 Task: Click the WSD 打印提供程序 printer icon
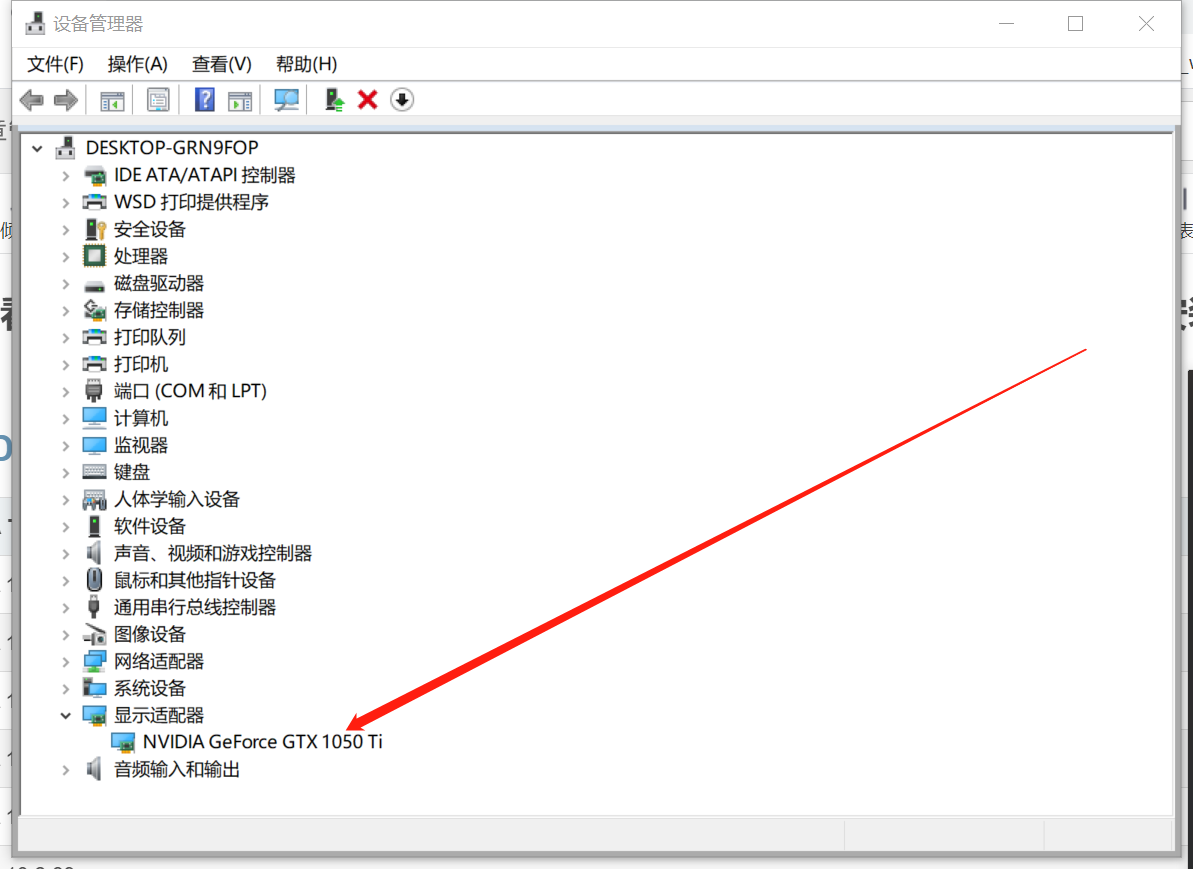click(x=94, y=202)
